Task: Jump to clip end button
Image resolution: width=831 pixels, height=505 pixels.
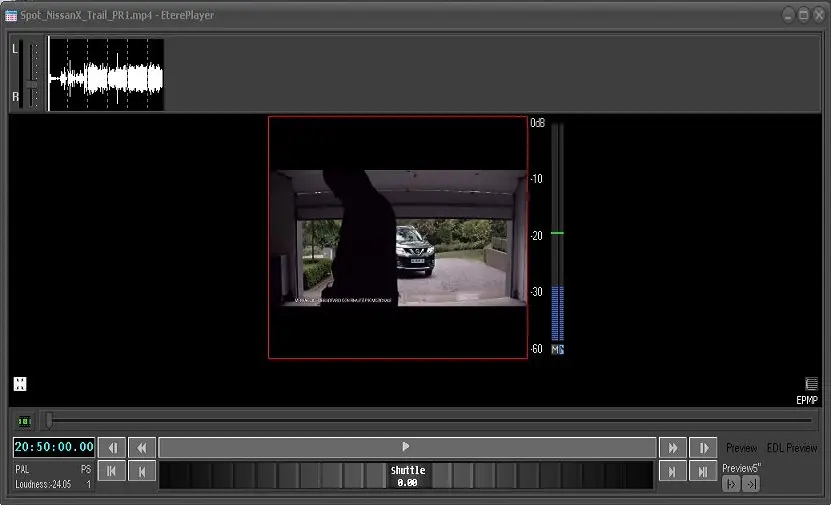Action: (704, 472)
